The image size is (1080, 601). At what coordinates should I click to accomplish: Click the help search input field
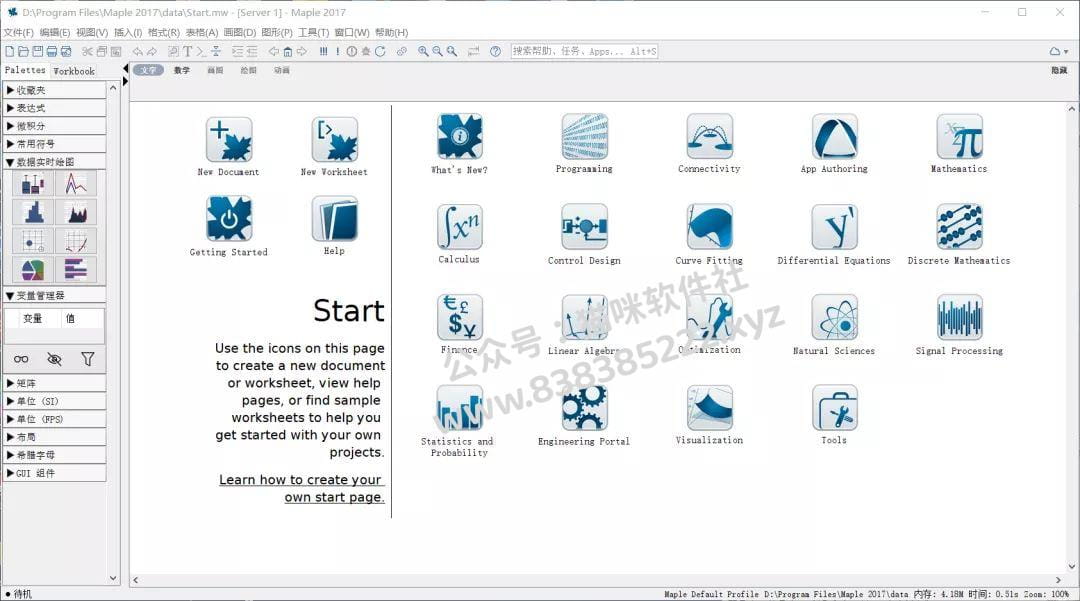(x=584, y=52)
